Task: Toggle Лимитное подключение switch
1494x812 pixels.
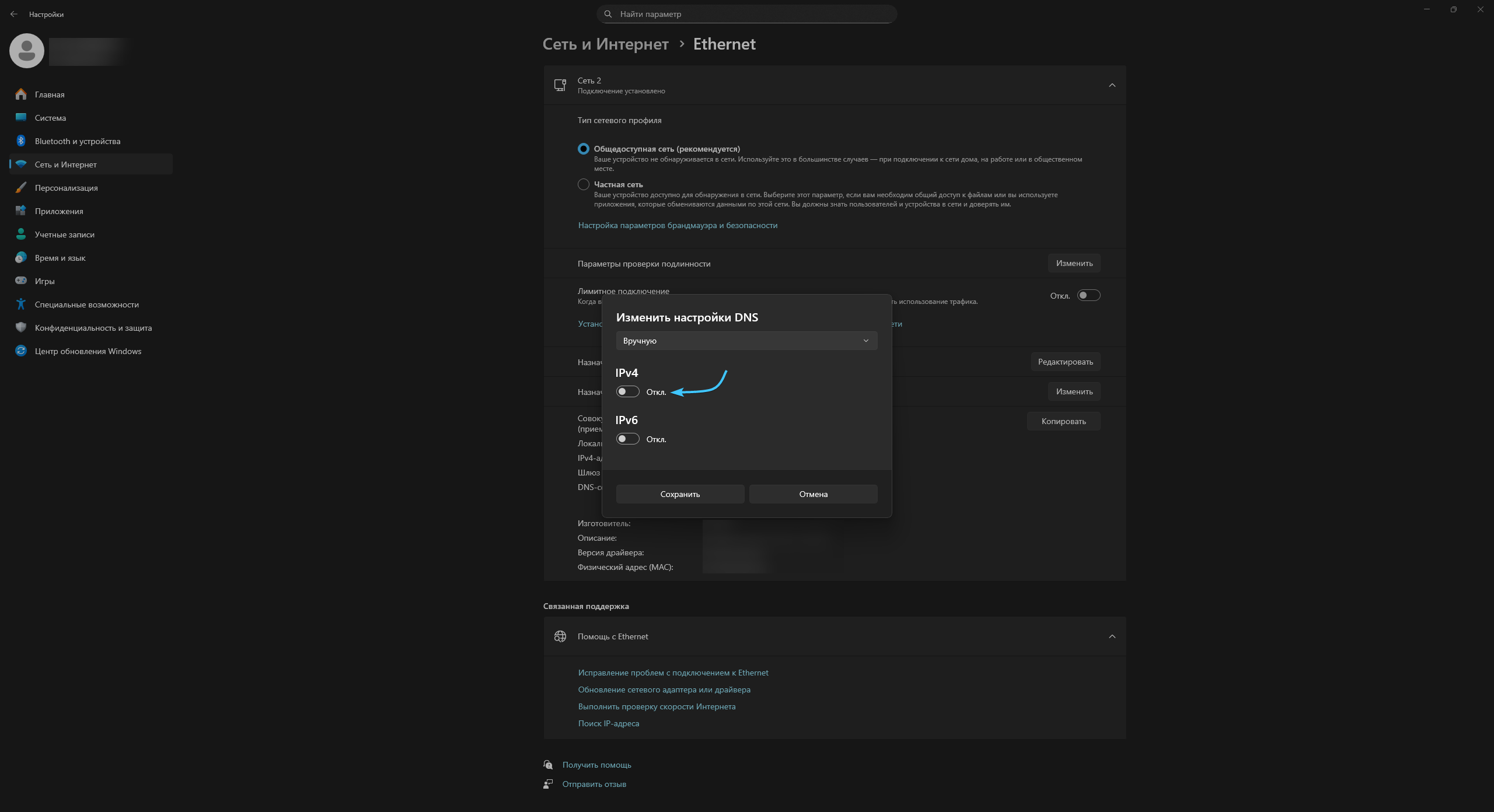Action: [1088, 295]
